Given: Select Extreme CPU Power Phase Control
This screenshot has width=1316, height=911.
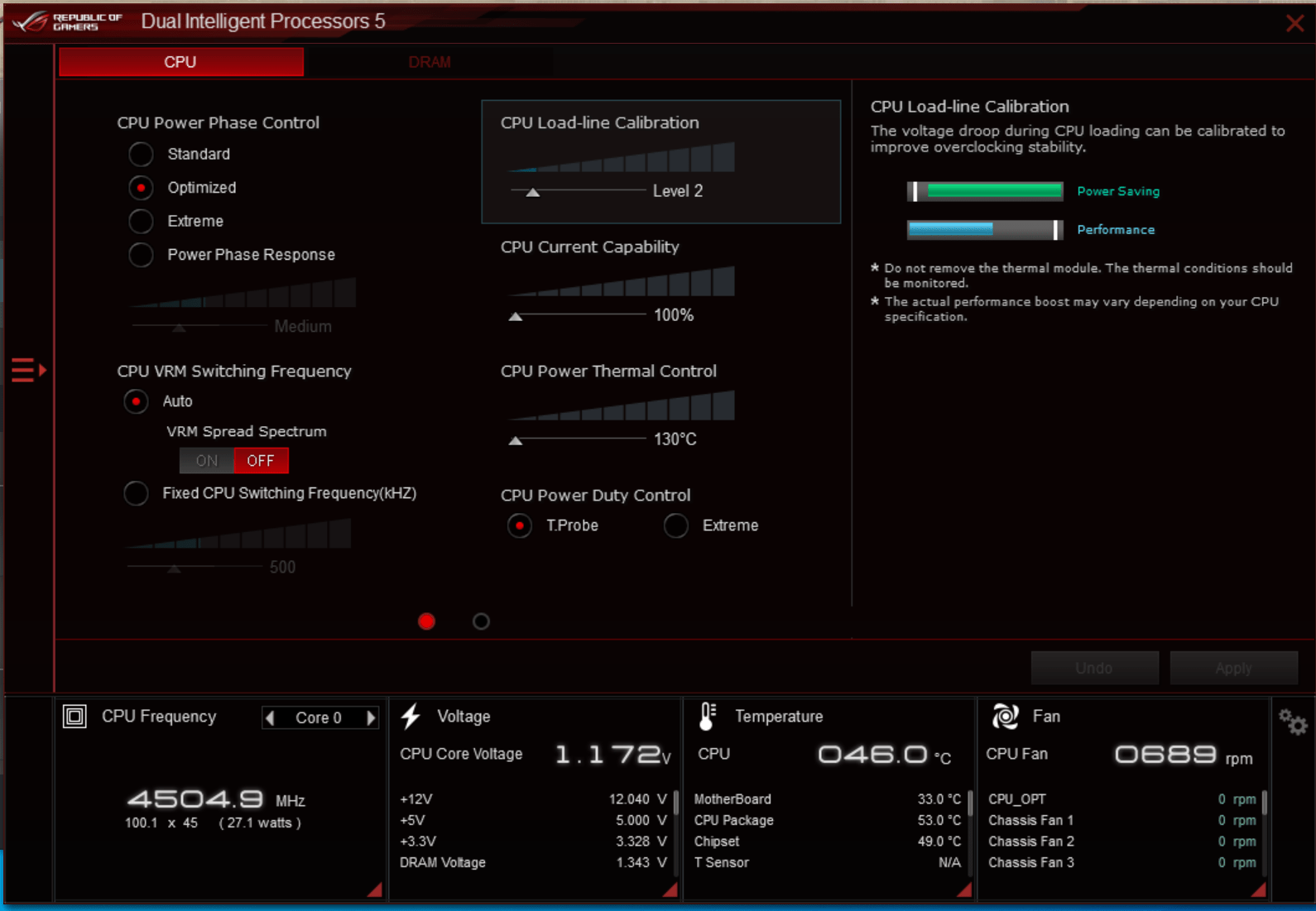Looking at the screenshot, I should 141,221.
